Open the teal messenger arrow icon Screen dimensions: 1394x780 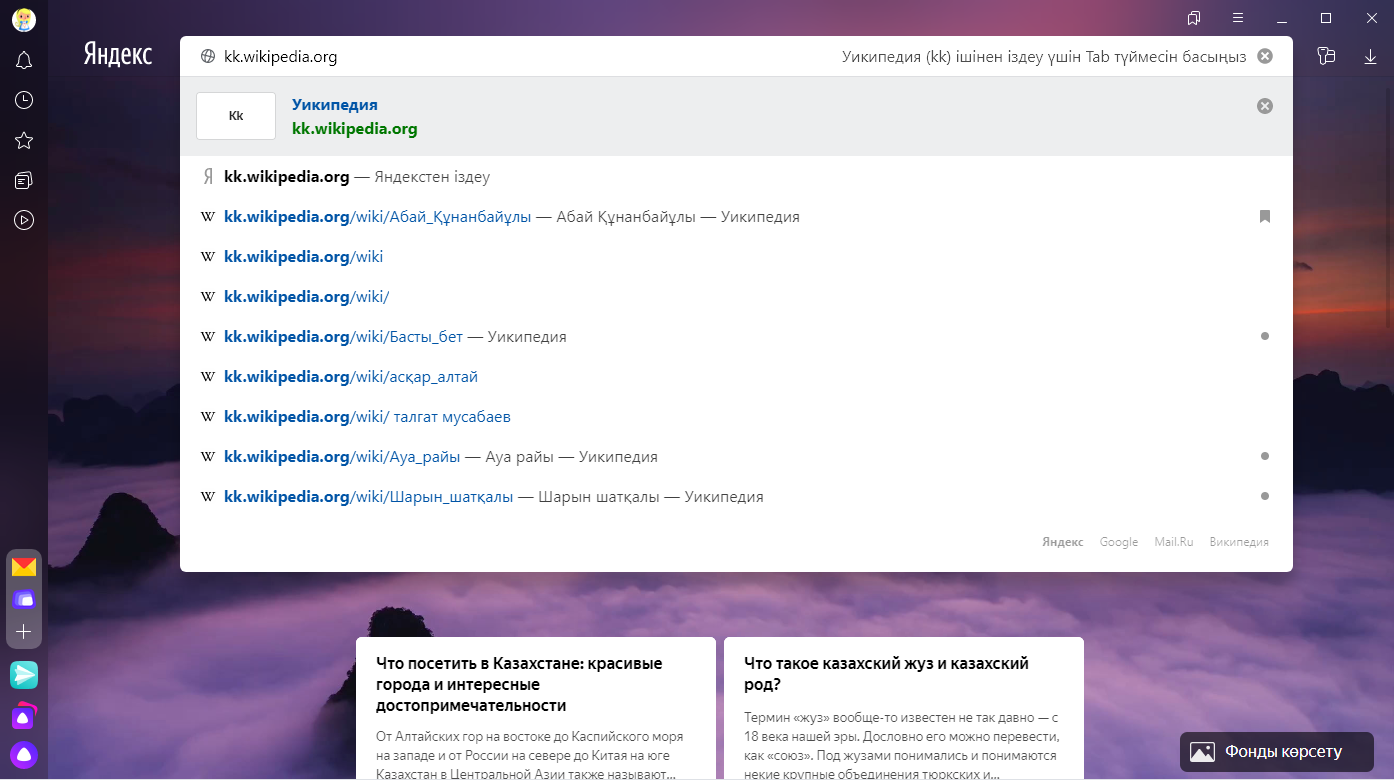[24, 675]
